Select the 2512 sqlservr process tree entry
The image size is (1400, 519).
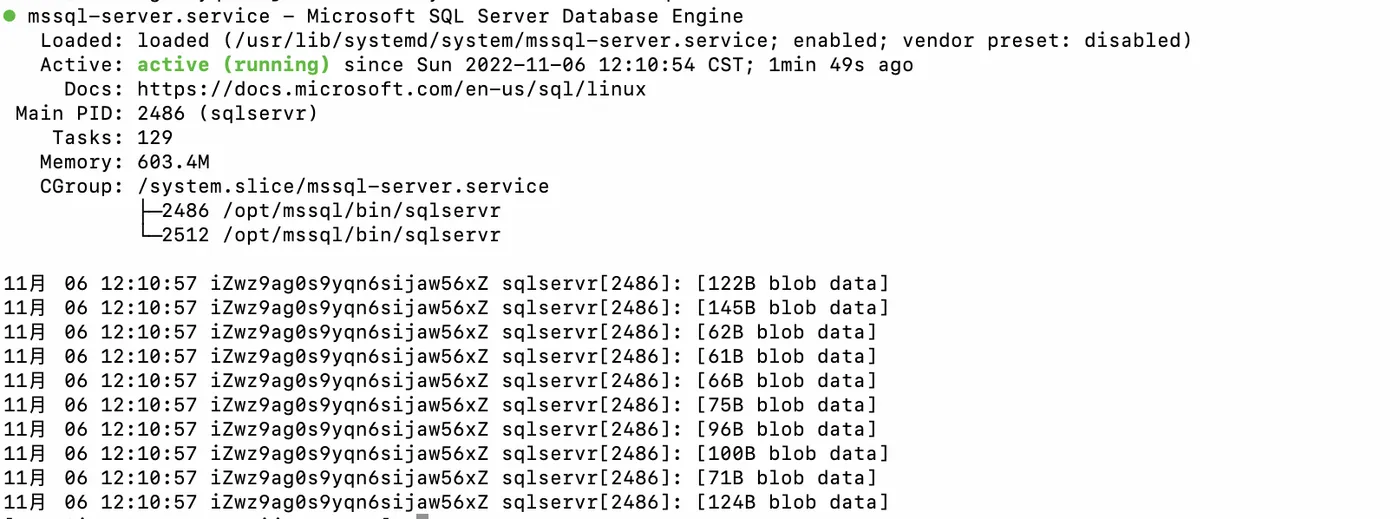pos(330,236)
